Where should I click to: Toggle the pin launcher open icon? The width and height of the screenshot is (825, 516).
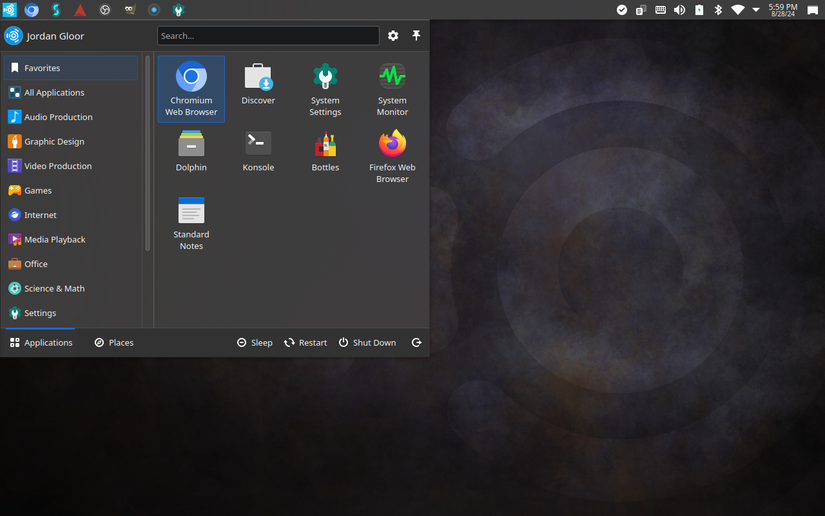(416, 36)
